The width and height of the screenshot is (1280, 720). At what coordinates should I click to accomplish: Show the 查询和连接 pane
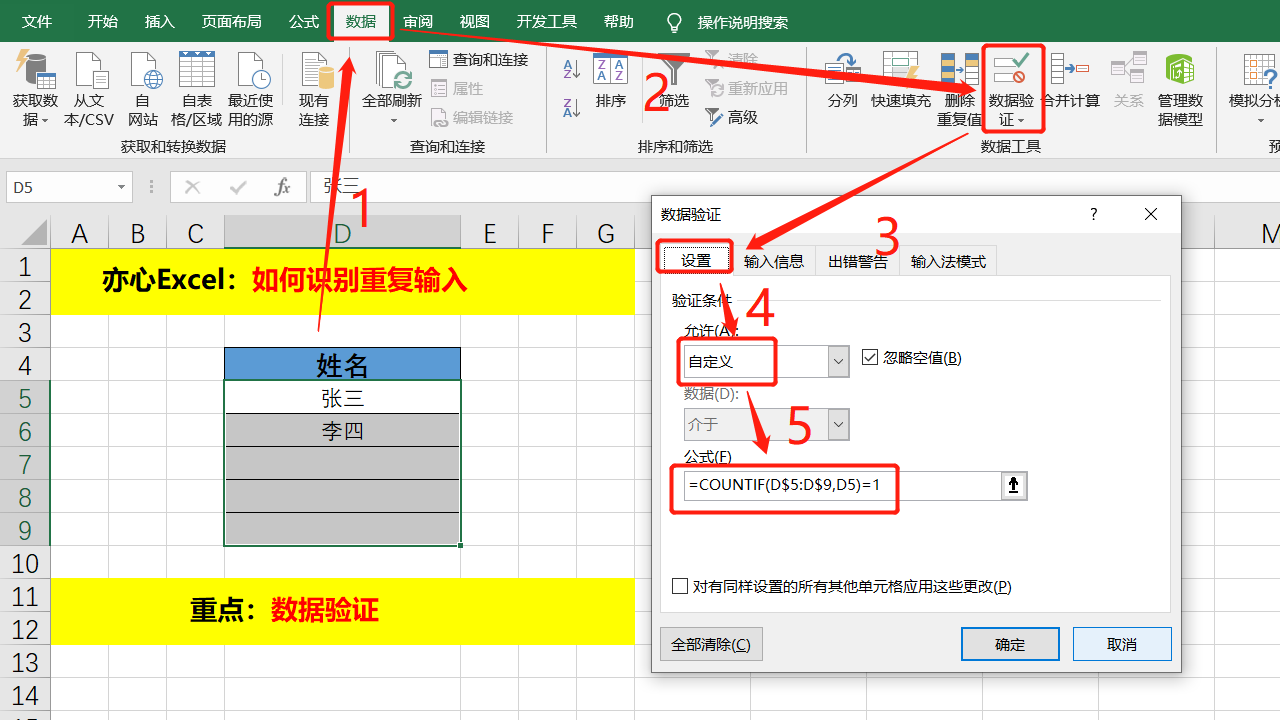tap(479, 60)
